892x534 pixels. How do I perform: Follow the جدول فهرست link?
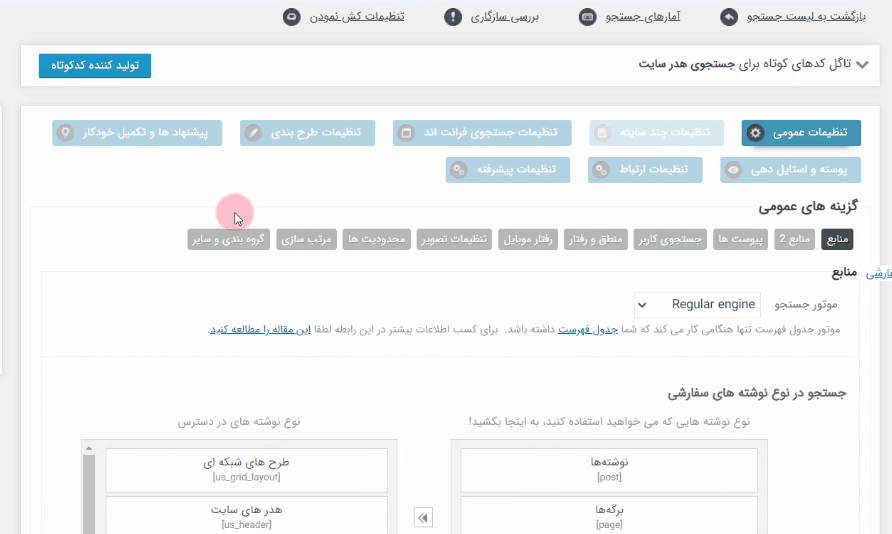click(x=587, y=329)
